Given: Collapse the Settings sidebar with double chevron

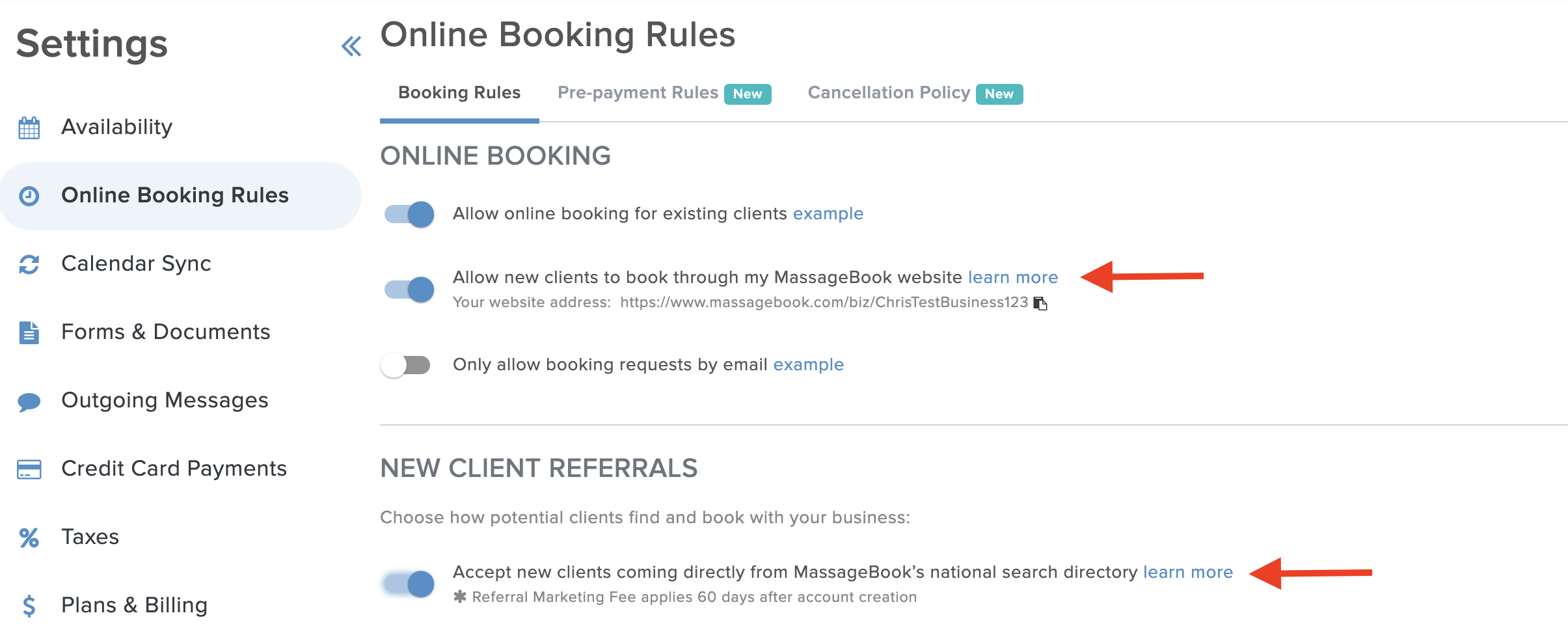Looking at the screenshot, I should click(x=351, y=46).
